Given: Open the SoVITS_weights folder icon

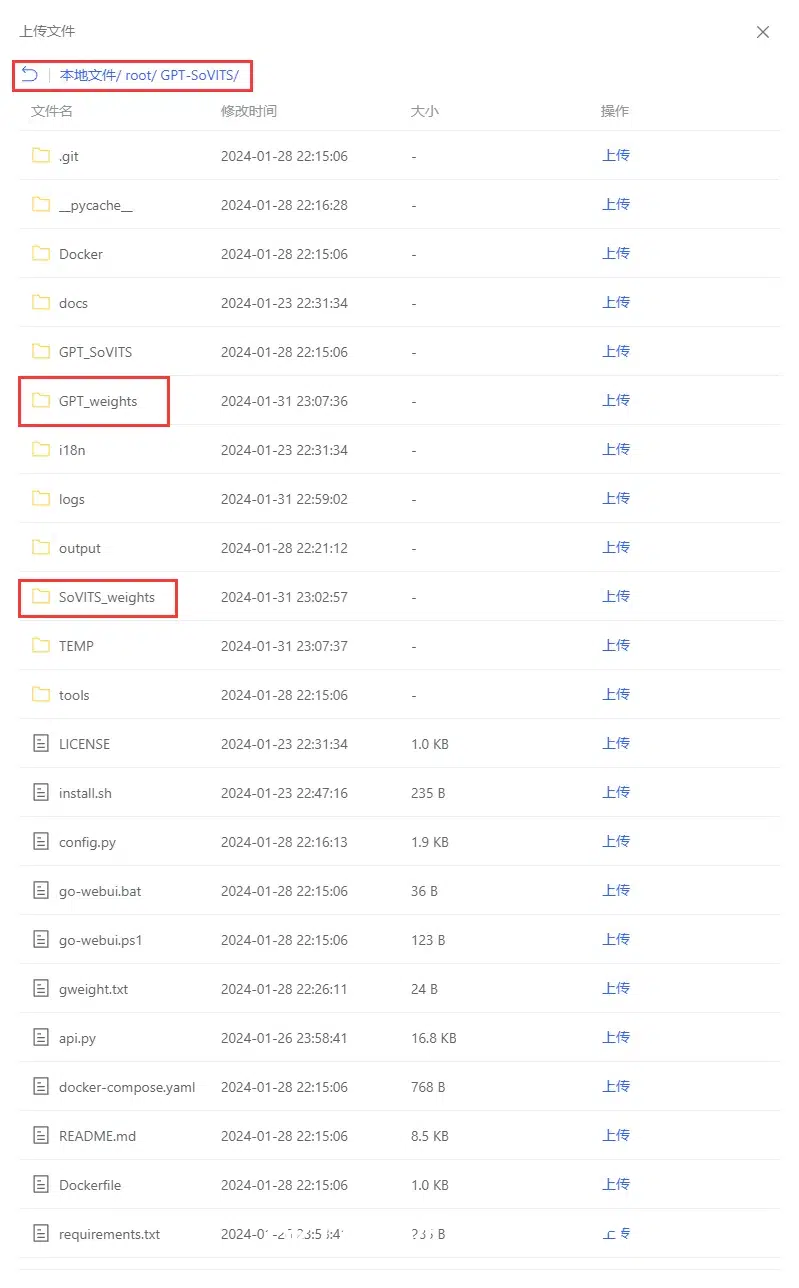Looking at the screenshot, I should (x=41, y=596).
